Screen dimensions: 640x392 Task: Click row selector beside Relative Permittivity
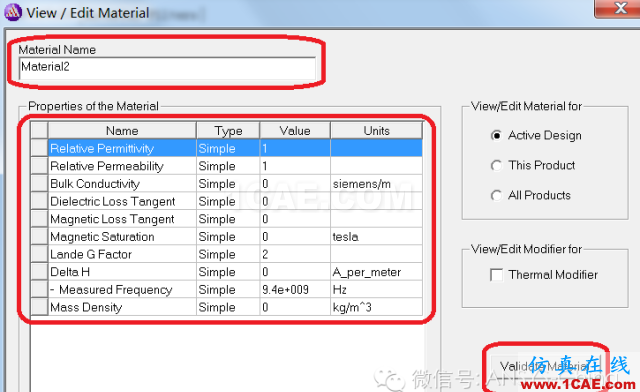(39, 148)
